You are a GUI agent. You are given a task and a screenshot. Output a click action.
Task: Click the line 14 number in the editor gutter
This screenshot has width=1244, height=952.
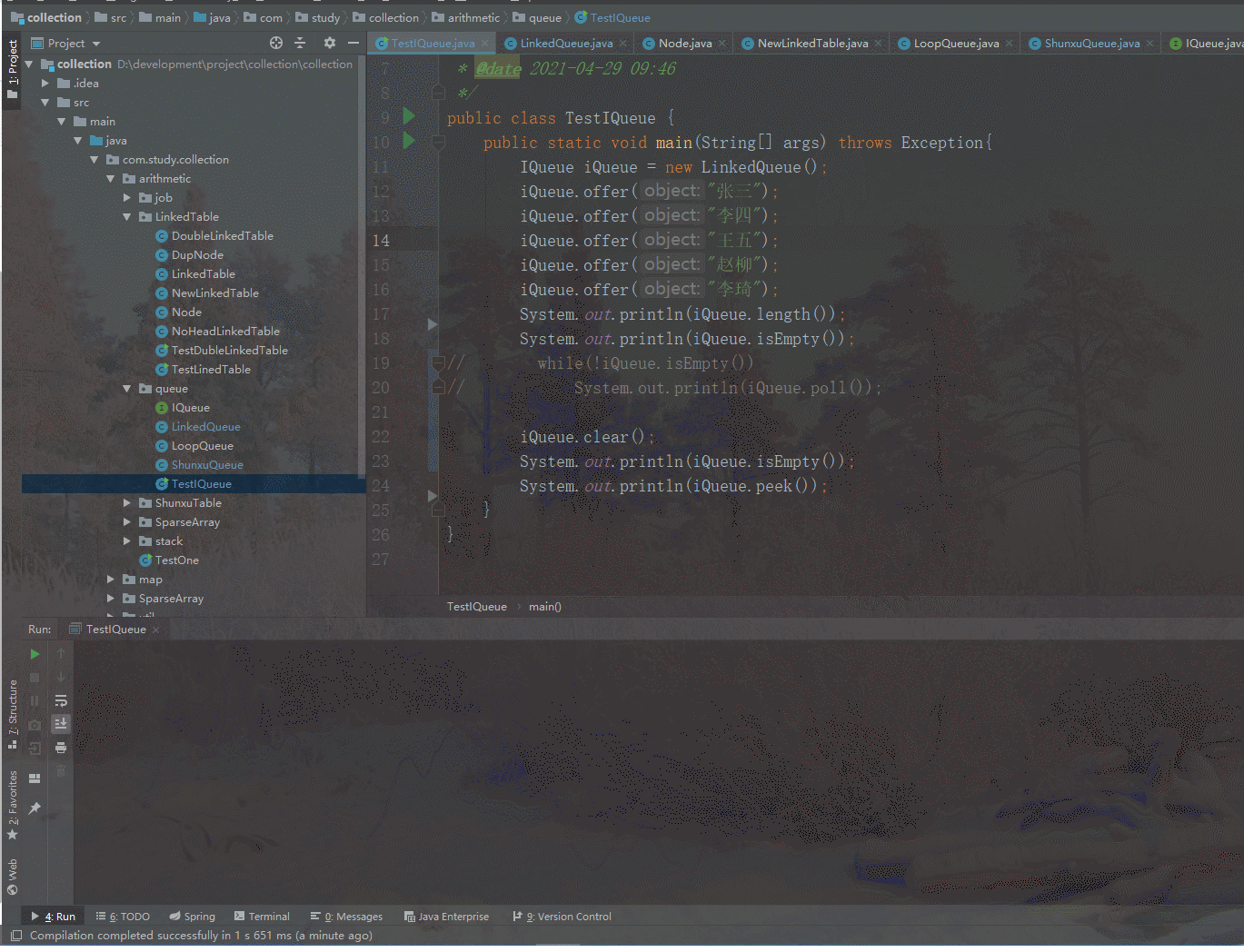pyautogui.click(x=381, y=241)
